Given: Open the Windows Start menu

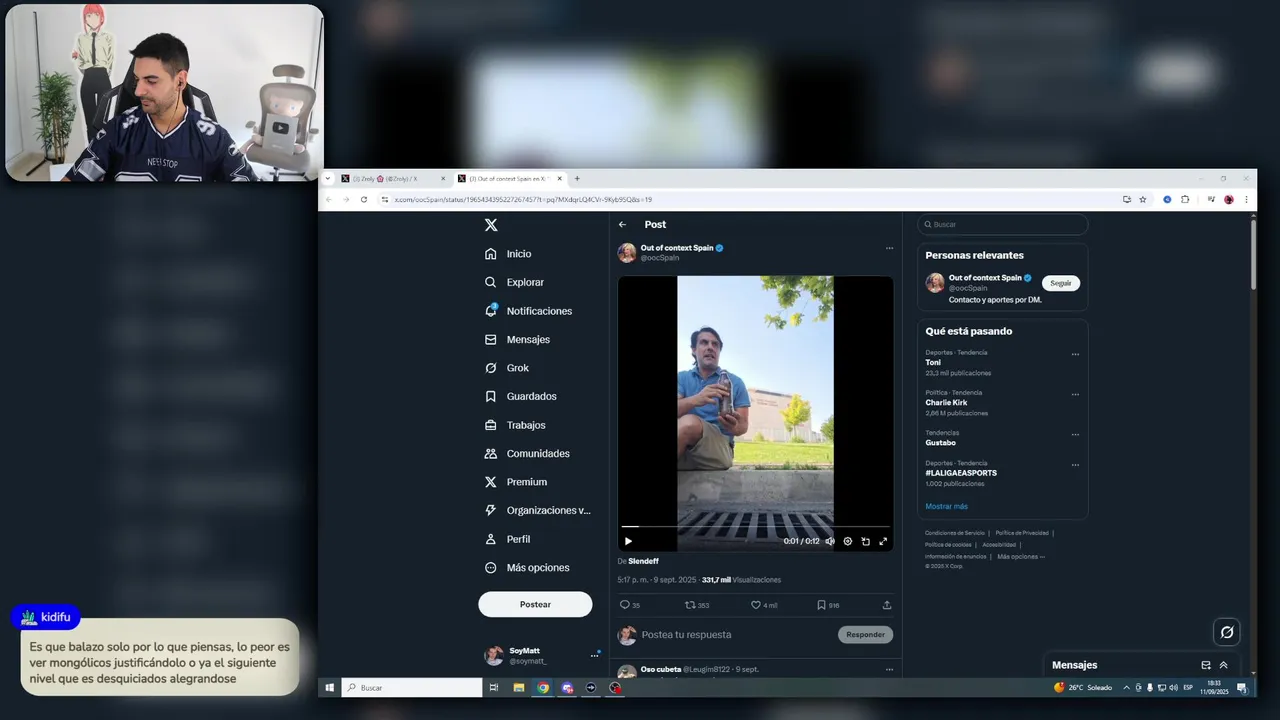Looking at the screenshot, I should (x=328, y=688).
